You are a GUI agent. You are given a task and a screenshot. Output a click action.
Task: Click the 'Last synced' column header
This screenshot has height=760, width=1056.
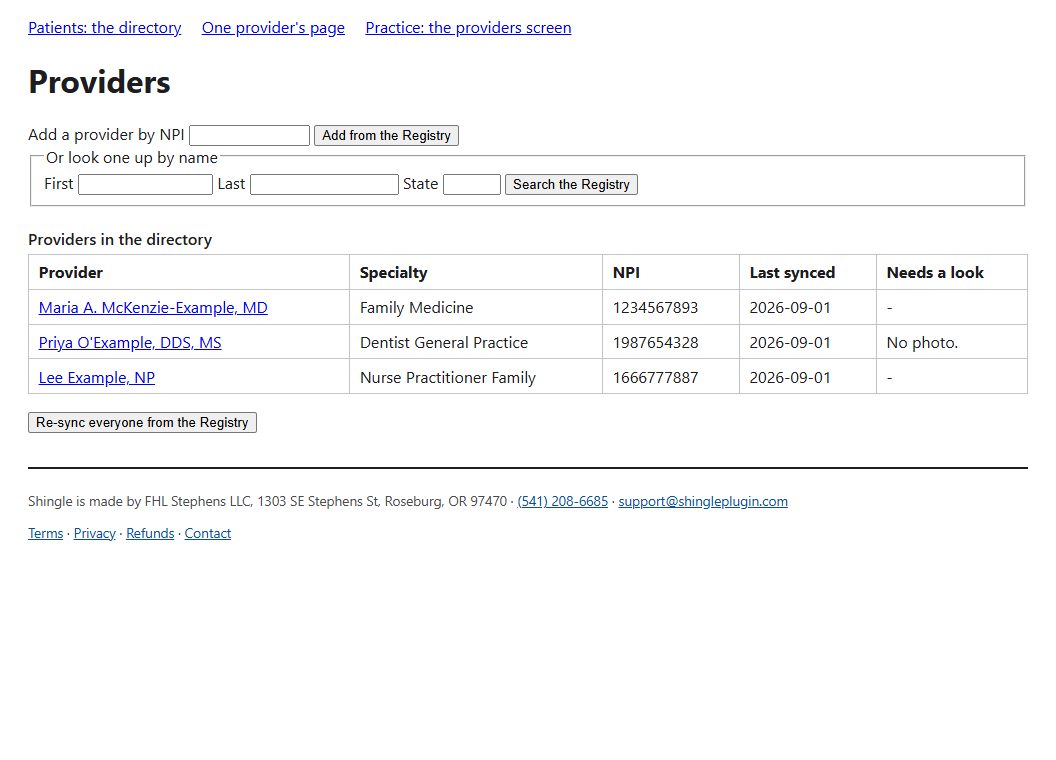coord(808,273)
